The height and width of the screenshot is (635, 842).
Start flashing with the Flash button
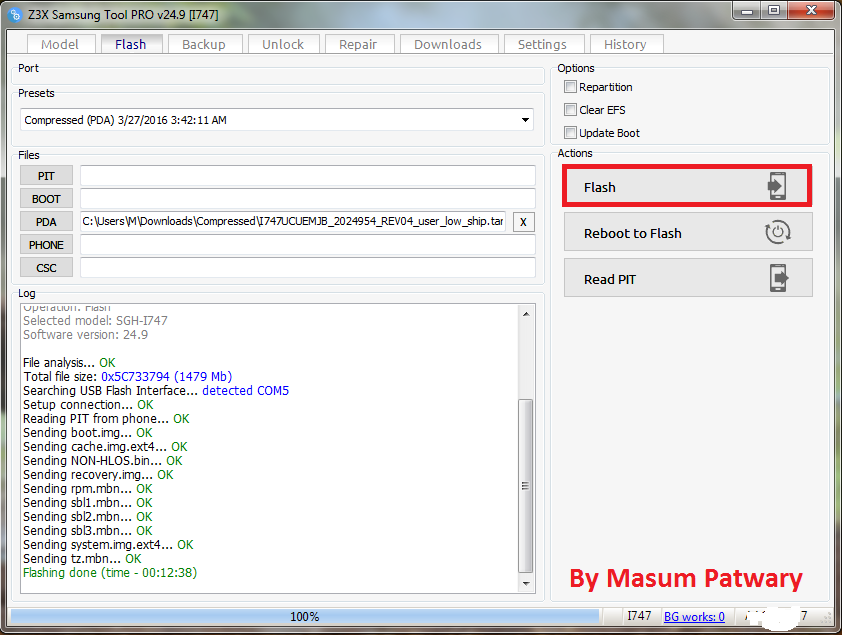(x=687, y=186)
